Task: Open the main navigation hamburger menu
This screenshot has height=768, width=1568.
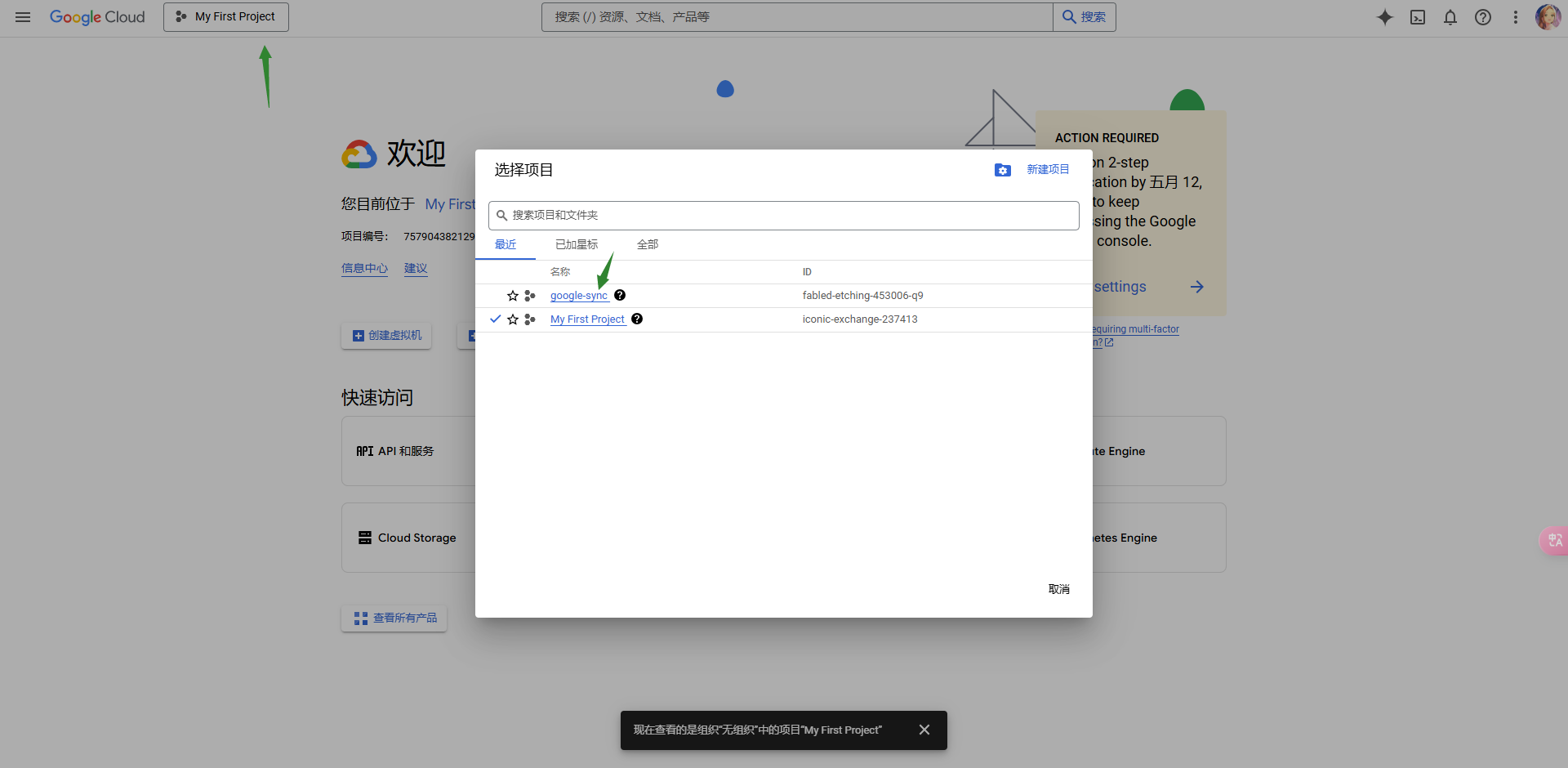Action: (x=23, y=17)
